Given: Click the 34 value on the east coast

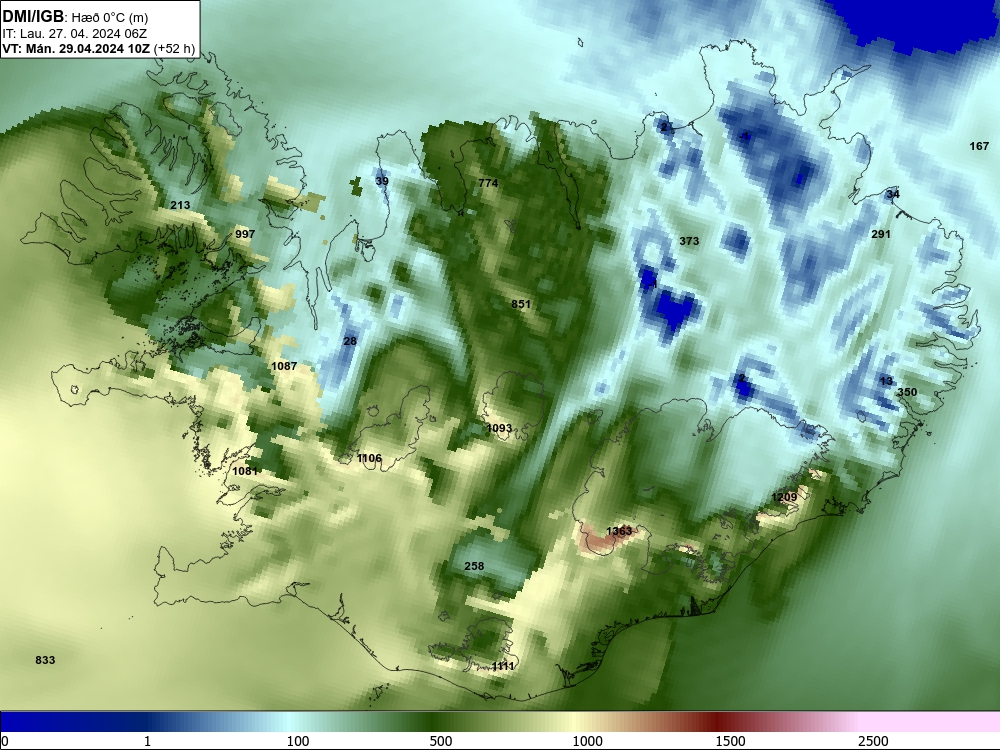Looking at the screenshot, I should point(893,194).
